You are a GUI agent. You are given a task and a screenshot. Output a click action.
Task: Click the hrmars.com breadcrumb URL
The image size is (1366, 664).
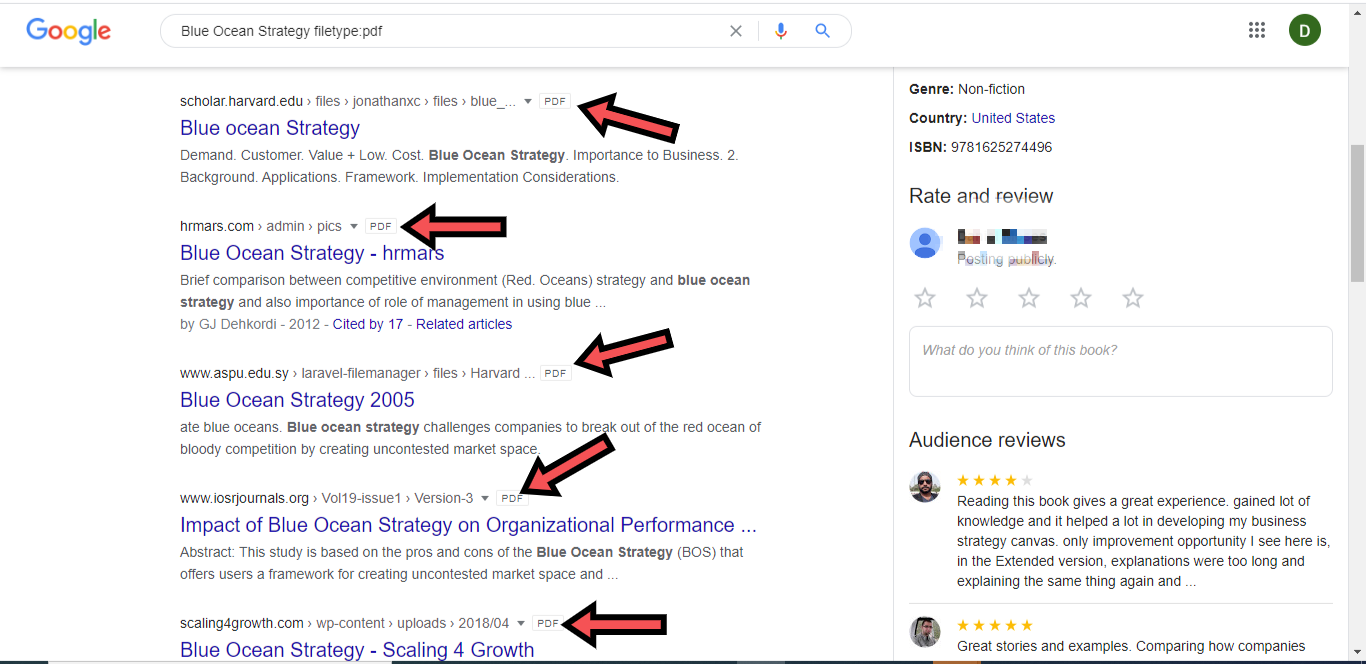tap(260, 227)
